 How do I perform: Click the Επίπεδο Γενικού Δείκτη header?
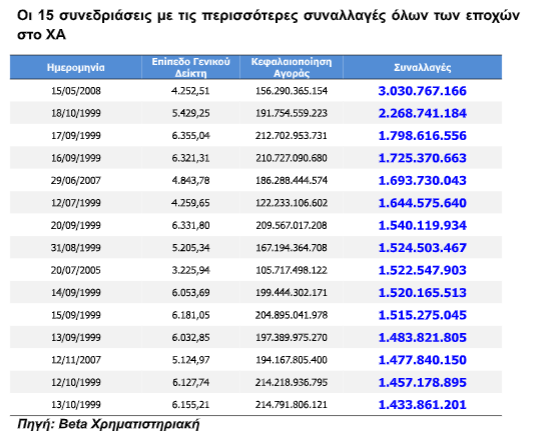[x=191, y=67]
